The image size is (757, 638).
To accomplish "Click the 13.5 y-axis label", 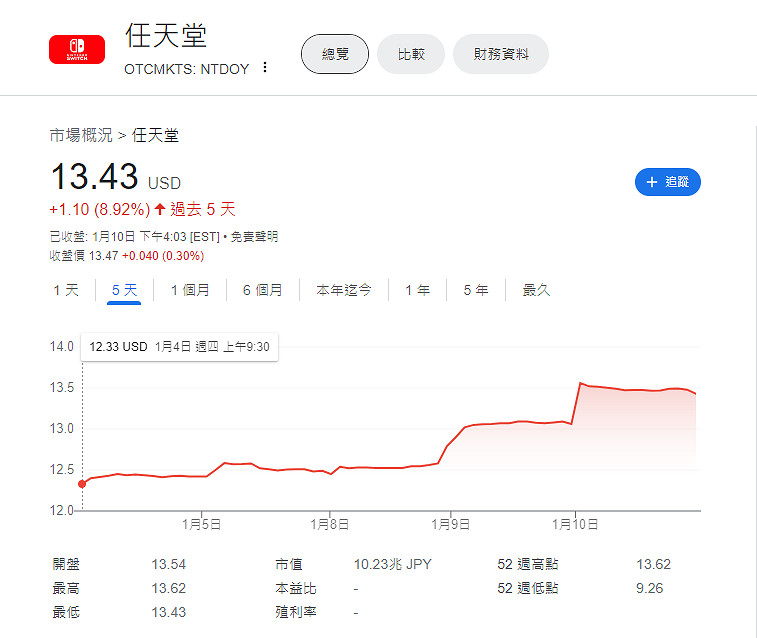I will point(62,388).
